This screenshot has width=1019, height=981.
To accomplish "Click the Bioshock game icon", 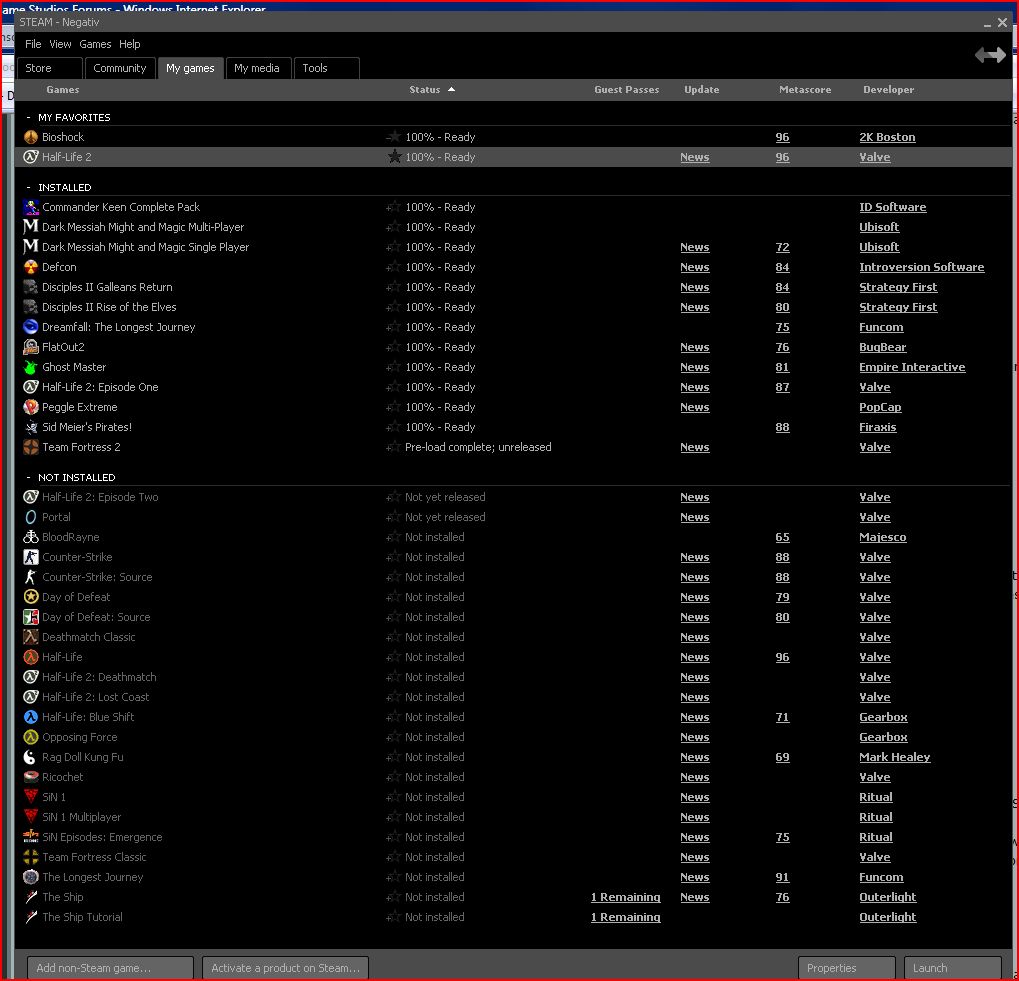I will (x=31, y=137).
